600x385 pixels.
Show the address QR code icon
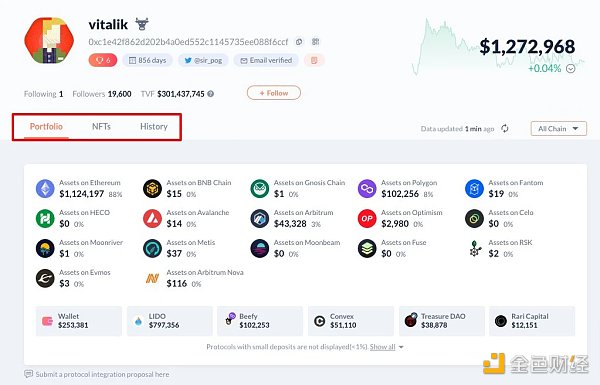click(315, 42)
